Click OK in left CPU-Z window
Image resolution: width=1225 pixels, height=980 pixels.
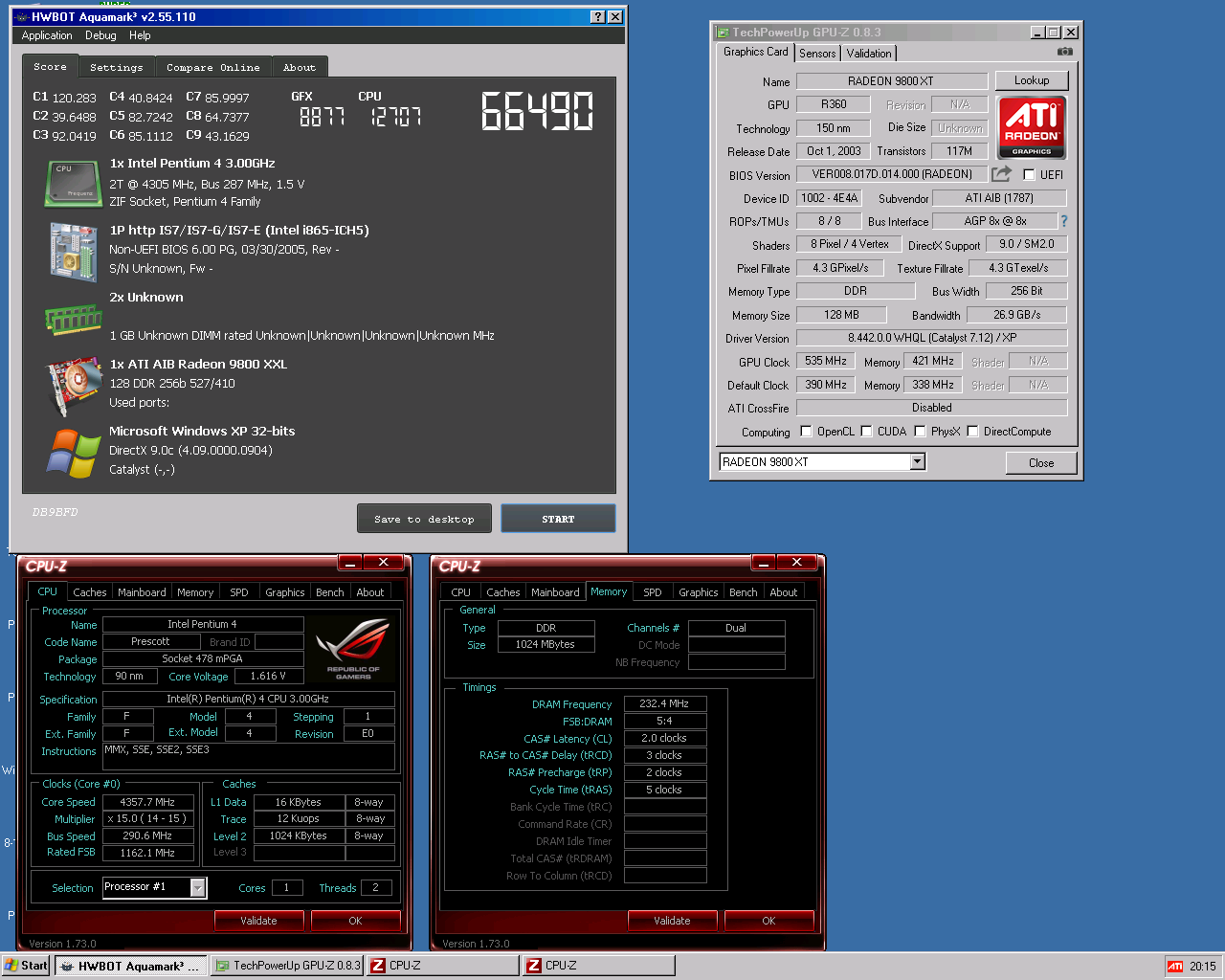355,921
